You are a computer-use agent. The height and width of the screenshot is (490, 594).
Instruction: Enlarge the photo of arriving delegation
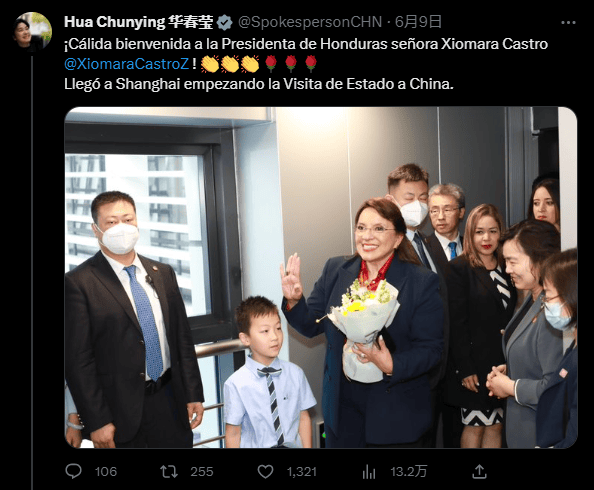[x=321, y=277]
